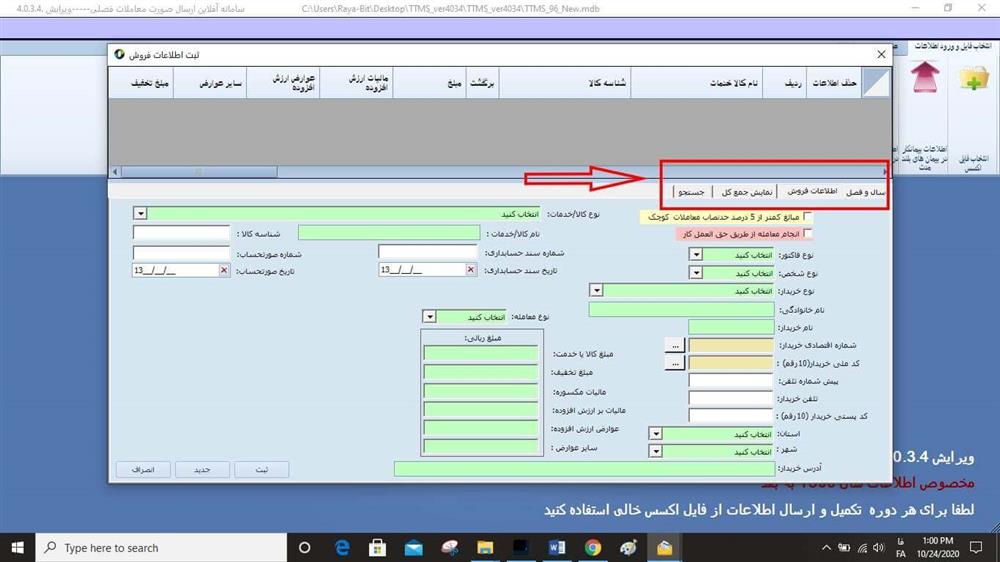Click the برگشت column header
Screen dimensions: 1000x562
pyautogui.click(x=482, y=83)
